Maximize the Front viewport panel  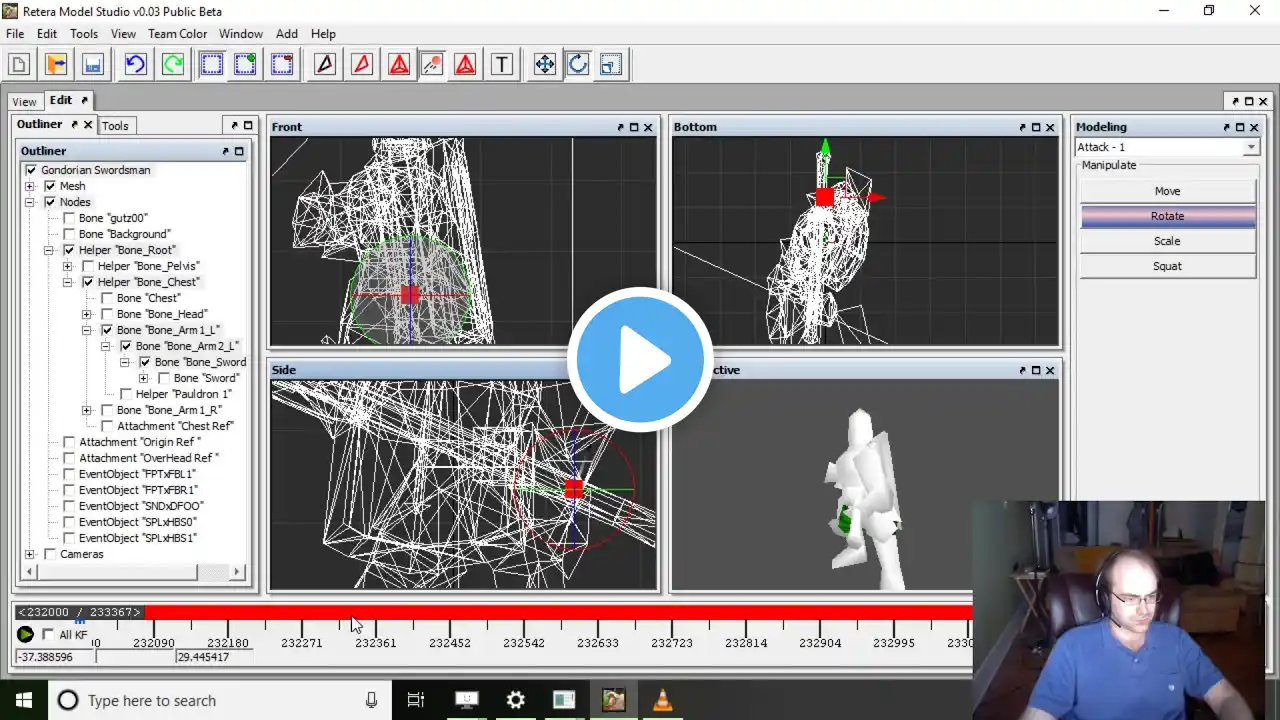tap(634, 127)
